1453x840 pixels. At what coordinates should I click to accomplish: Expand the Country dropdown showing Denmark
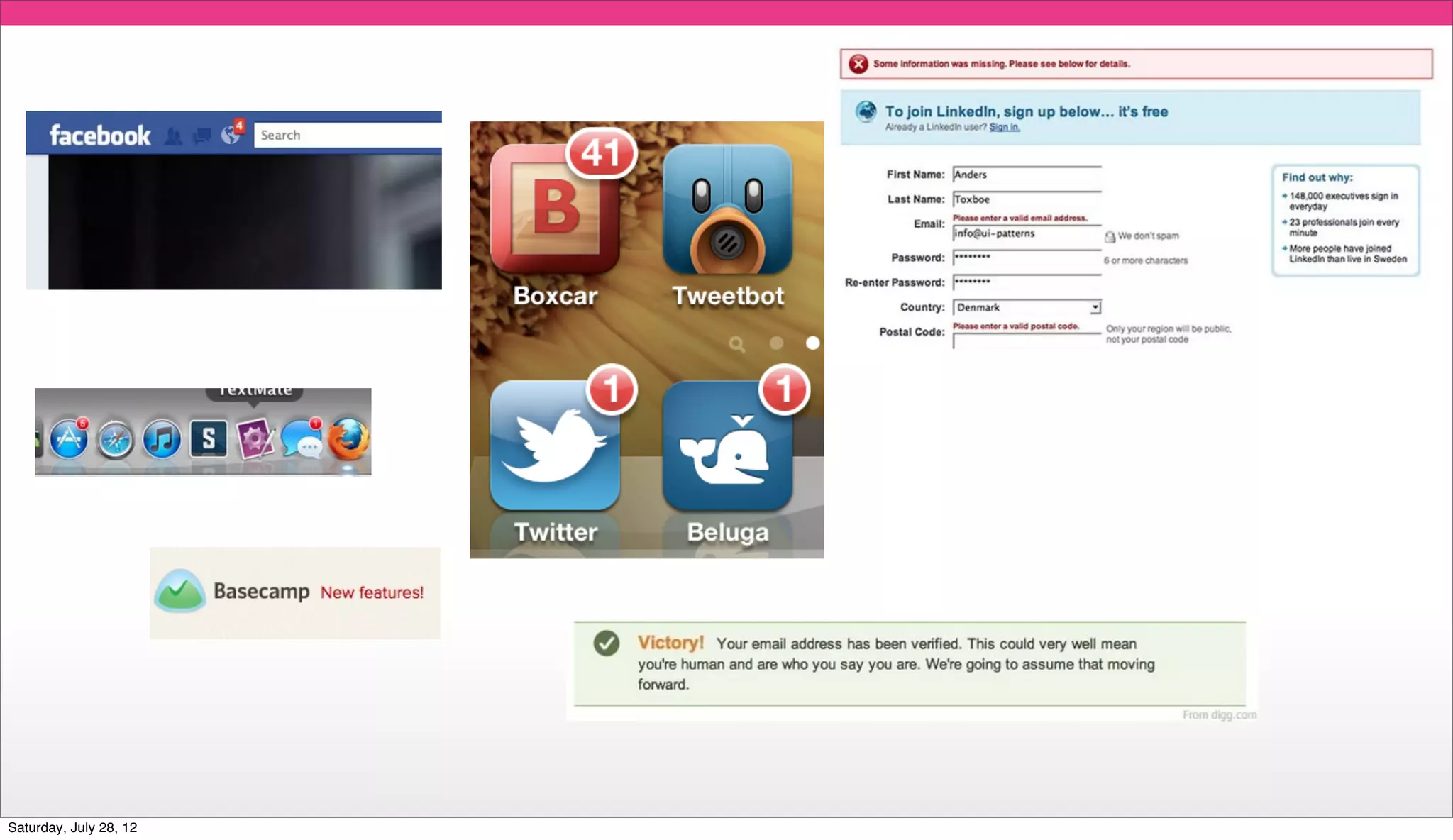click(x=1027, y=307)
